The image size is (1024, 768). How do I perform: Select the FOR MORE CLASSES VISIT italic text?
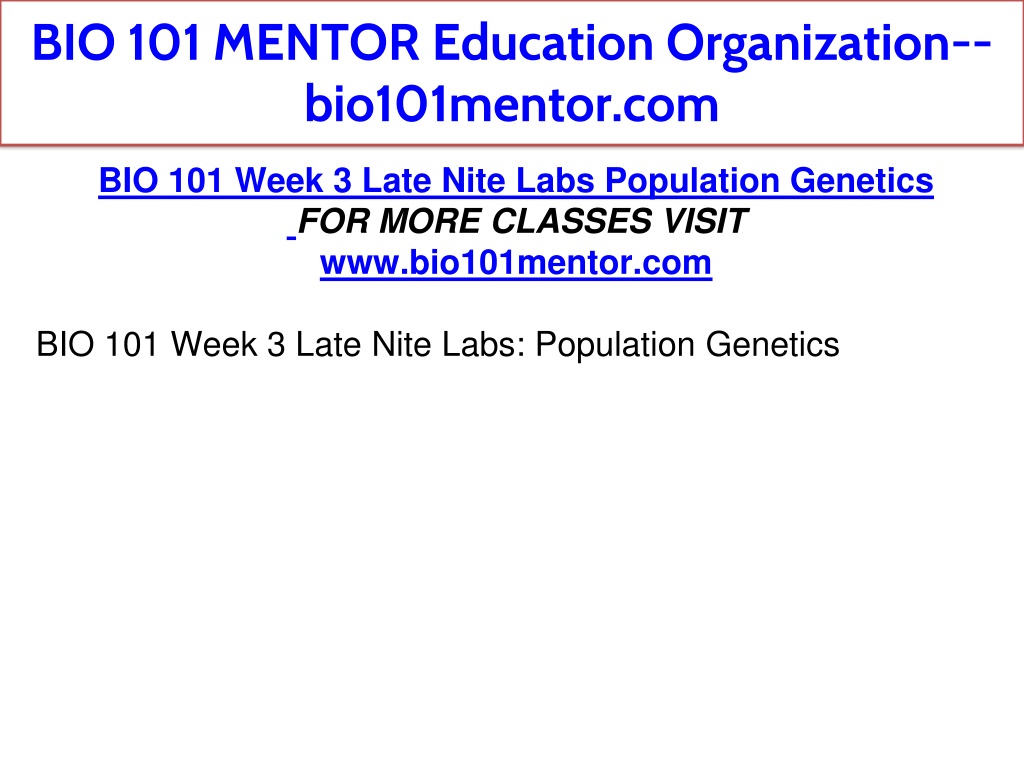(522, 221)
